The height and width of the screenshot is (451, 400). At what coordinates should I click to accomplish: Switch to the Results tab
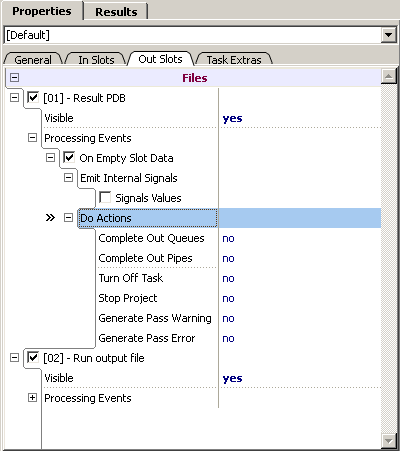116,12
